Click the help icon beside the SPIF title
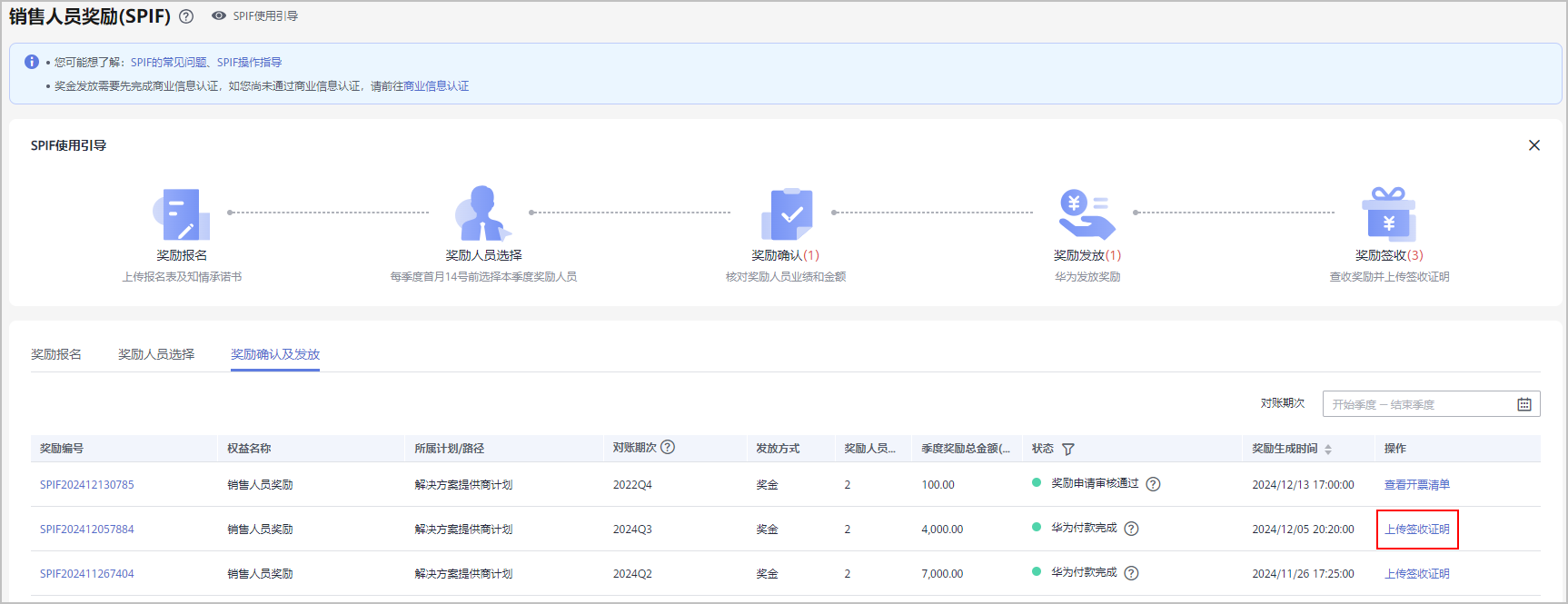Screen dimensions: 1568x604 [186, 16]
